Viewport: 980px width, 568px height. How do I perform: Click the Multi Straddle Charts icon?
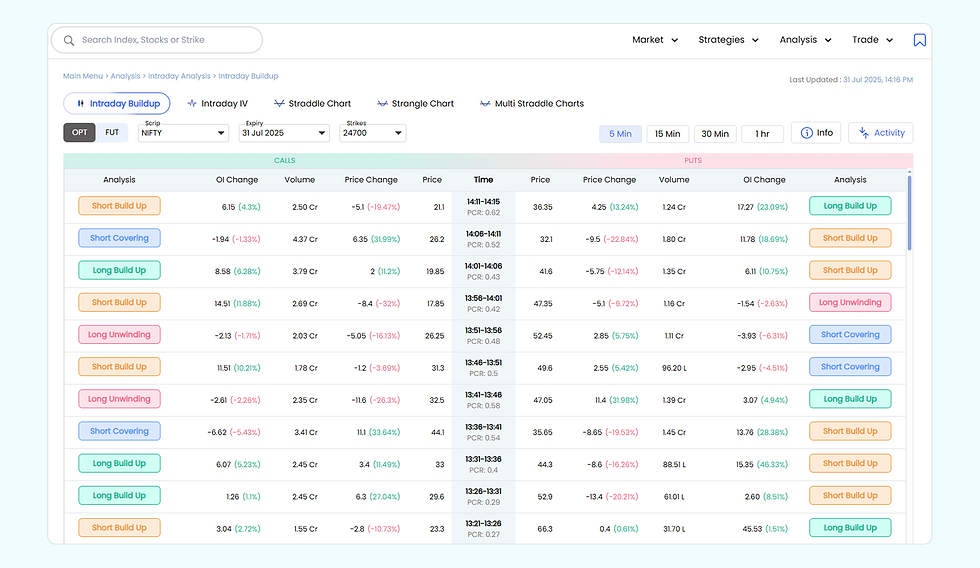point(485,103)
